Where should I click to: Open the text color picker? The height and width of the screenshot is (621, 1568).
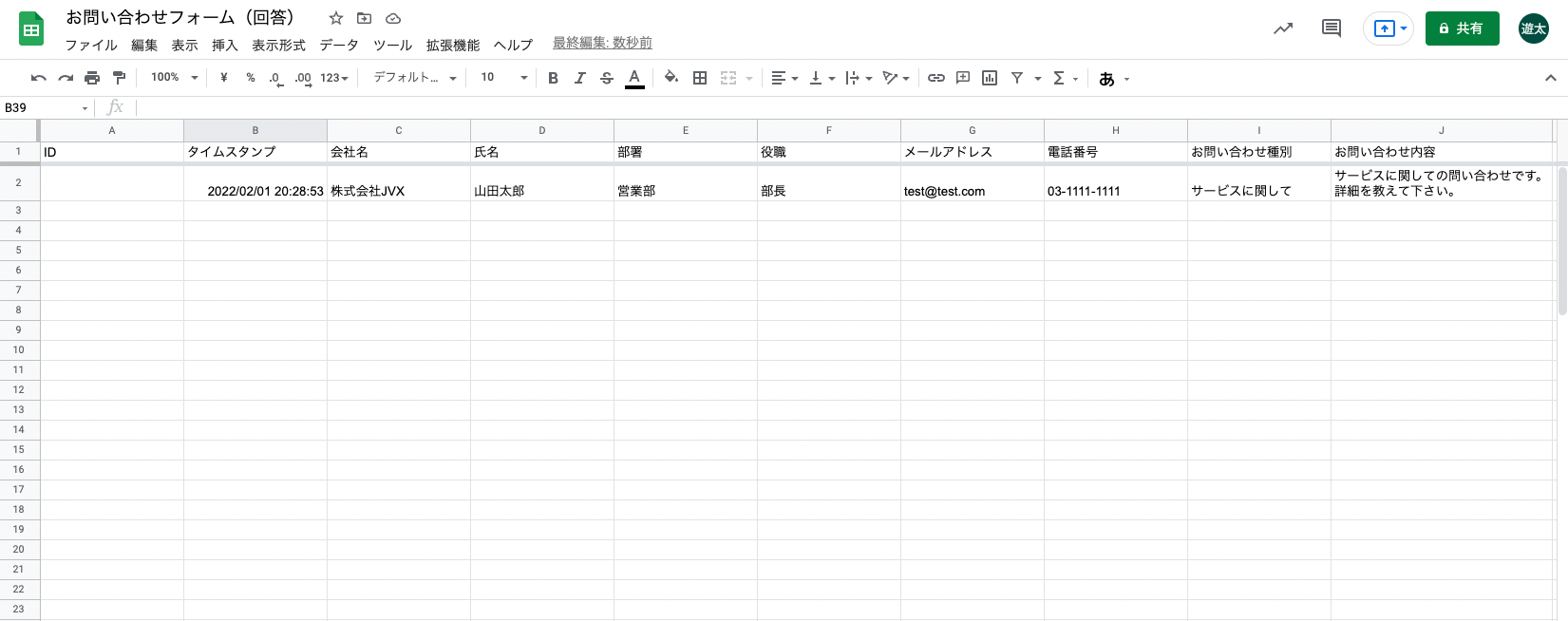(x=634, y=78)
